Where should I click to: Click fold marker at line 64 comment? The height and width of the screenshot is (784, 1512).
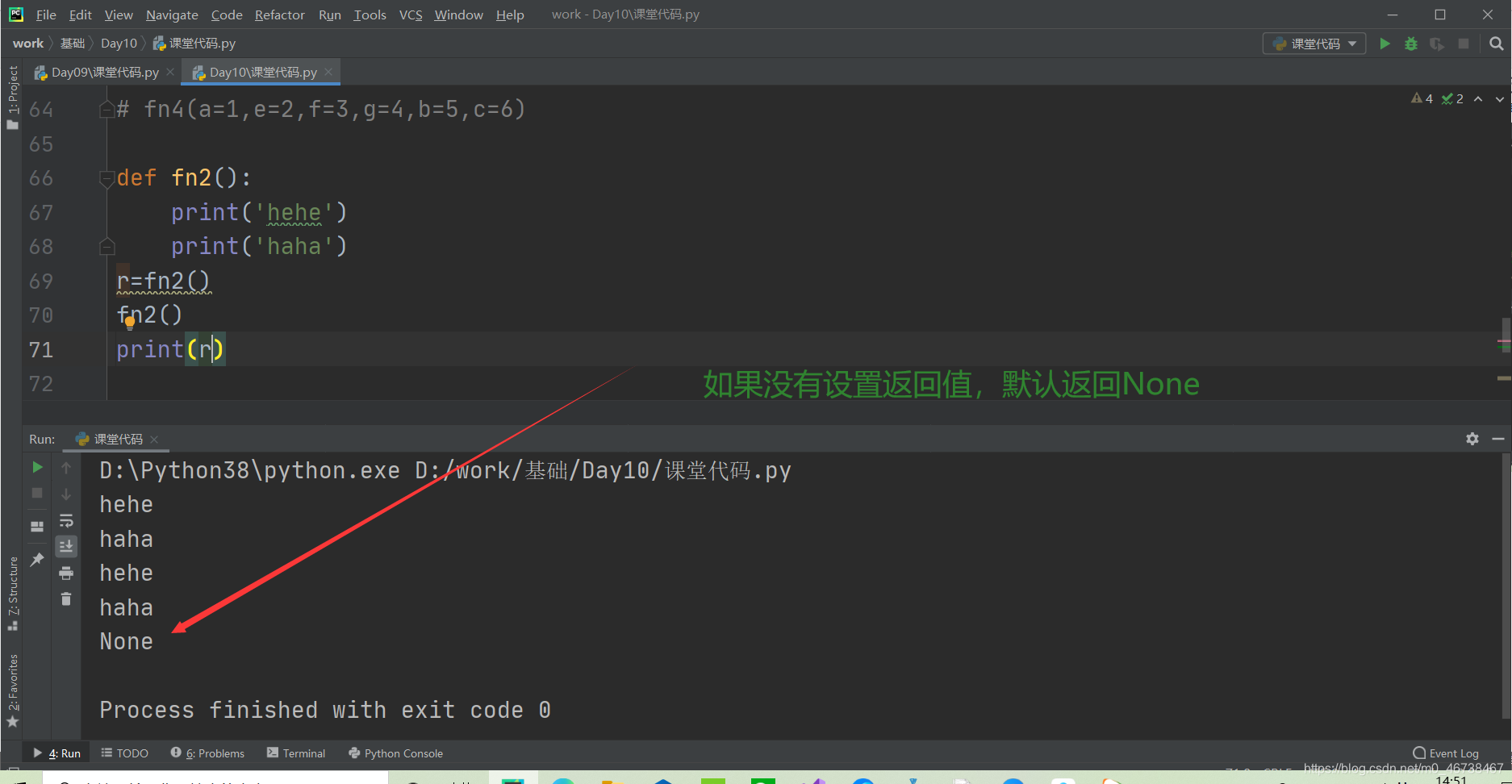click(x=107, y=109)
